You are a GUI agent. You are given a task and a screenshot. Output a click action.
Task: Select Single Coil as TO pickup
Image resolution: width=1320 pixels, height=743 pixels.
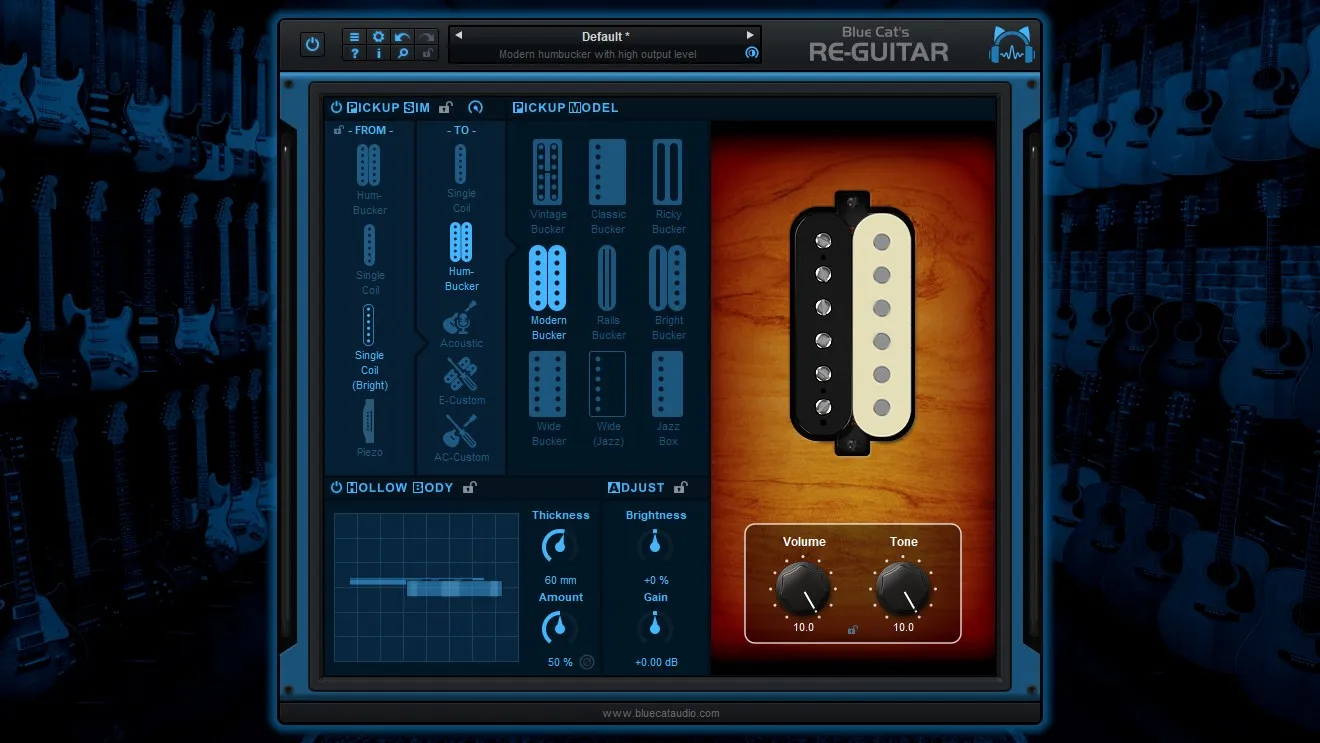(x=461, y=178)
